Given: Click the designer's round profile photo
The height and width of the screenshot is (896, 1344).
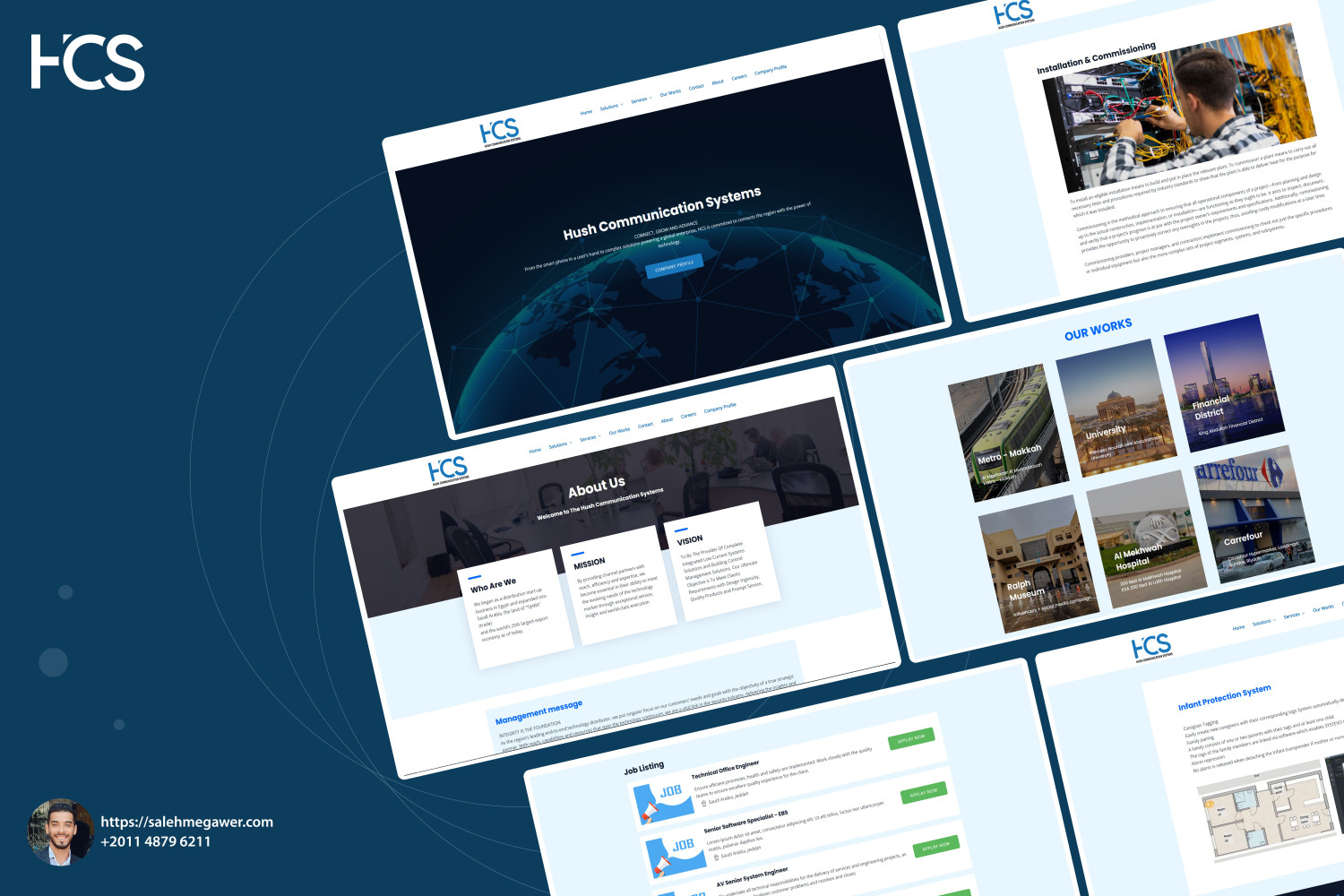Looking at the screenshot, I should coord(61,832).
